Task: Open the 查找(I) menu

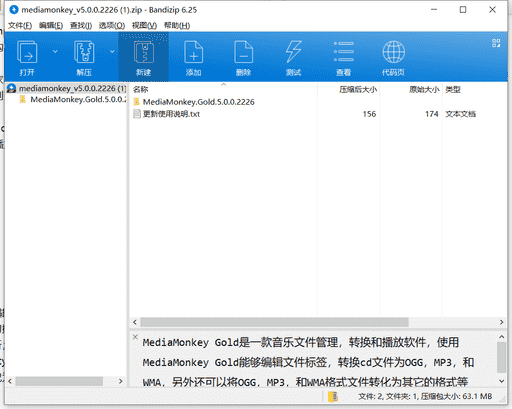Action: click(x=81, y=25)
